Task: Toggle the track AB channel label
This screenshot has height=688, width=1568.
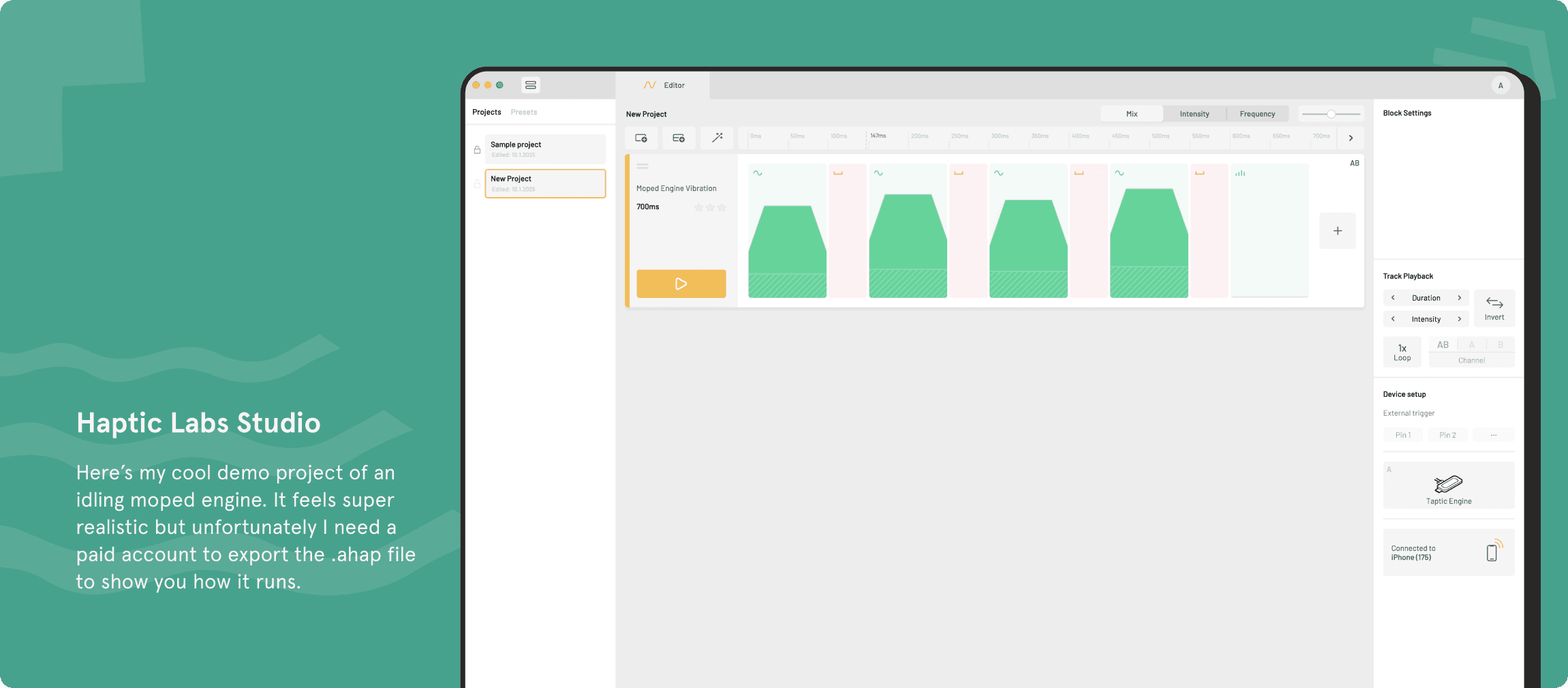Action: [x=1355, y=163]
